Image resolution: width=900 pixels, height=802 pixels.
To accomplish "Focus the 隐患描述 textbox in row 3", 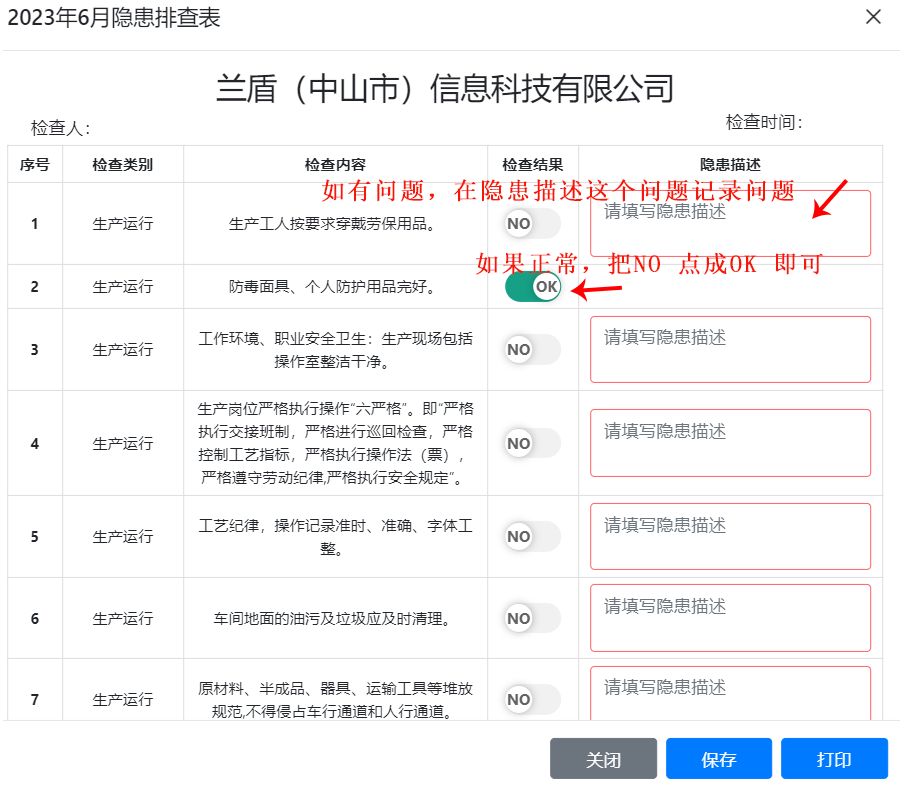I will coord(730,350).
